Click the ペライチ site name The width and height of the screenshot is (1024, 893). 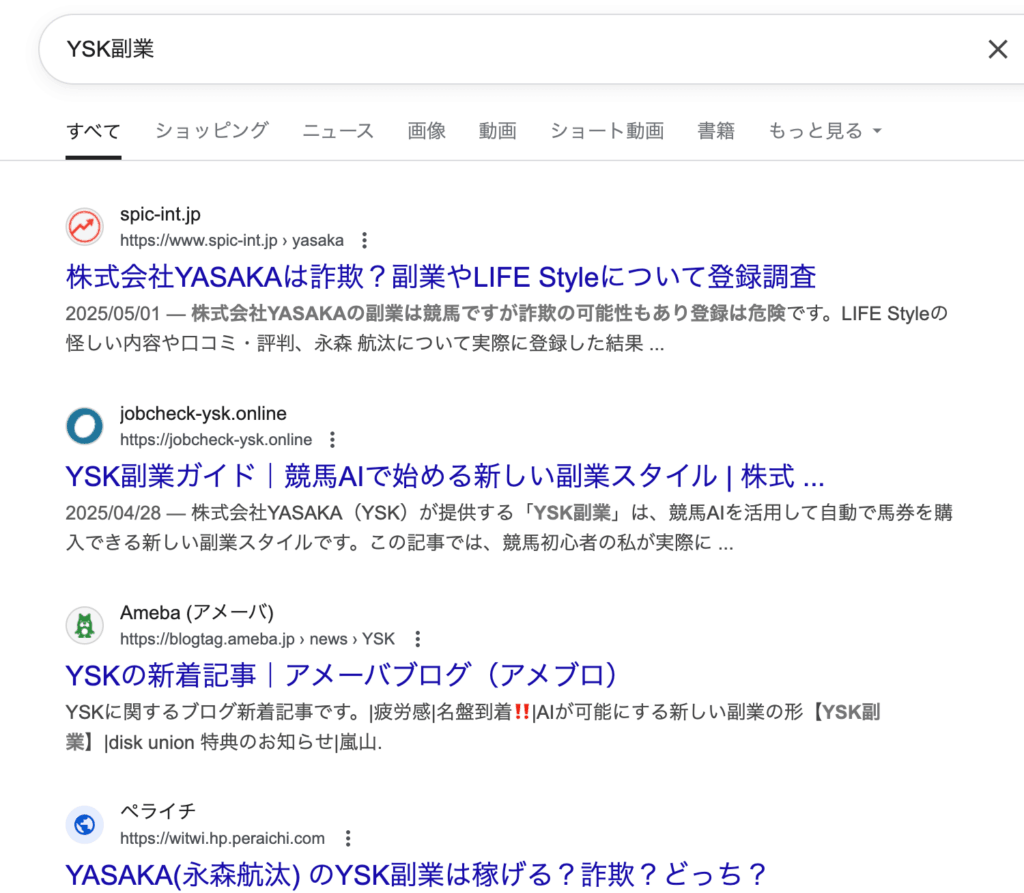pos(158,811)
